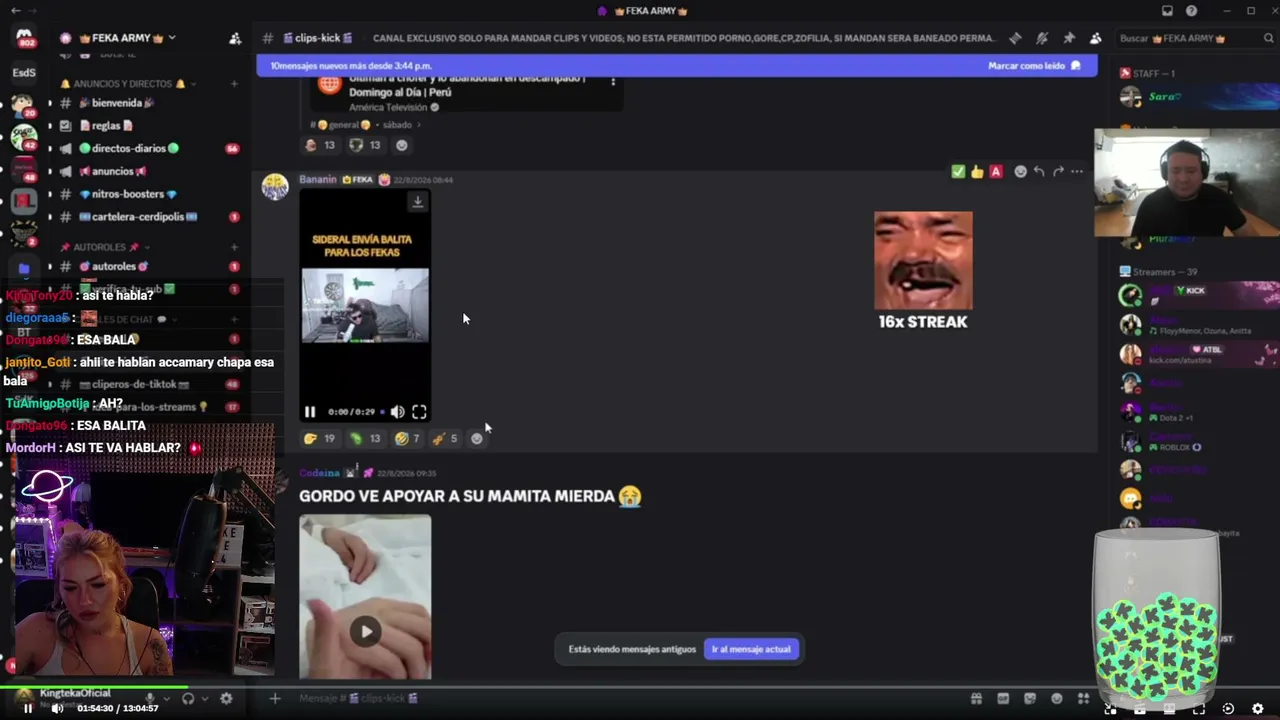Toggle the 7 count reaction

[407, 438]
